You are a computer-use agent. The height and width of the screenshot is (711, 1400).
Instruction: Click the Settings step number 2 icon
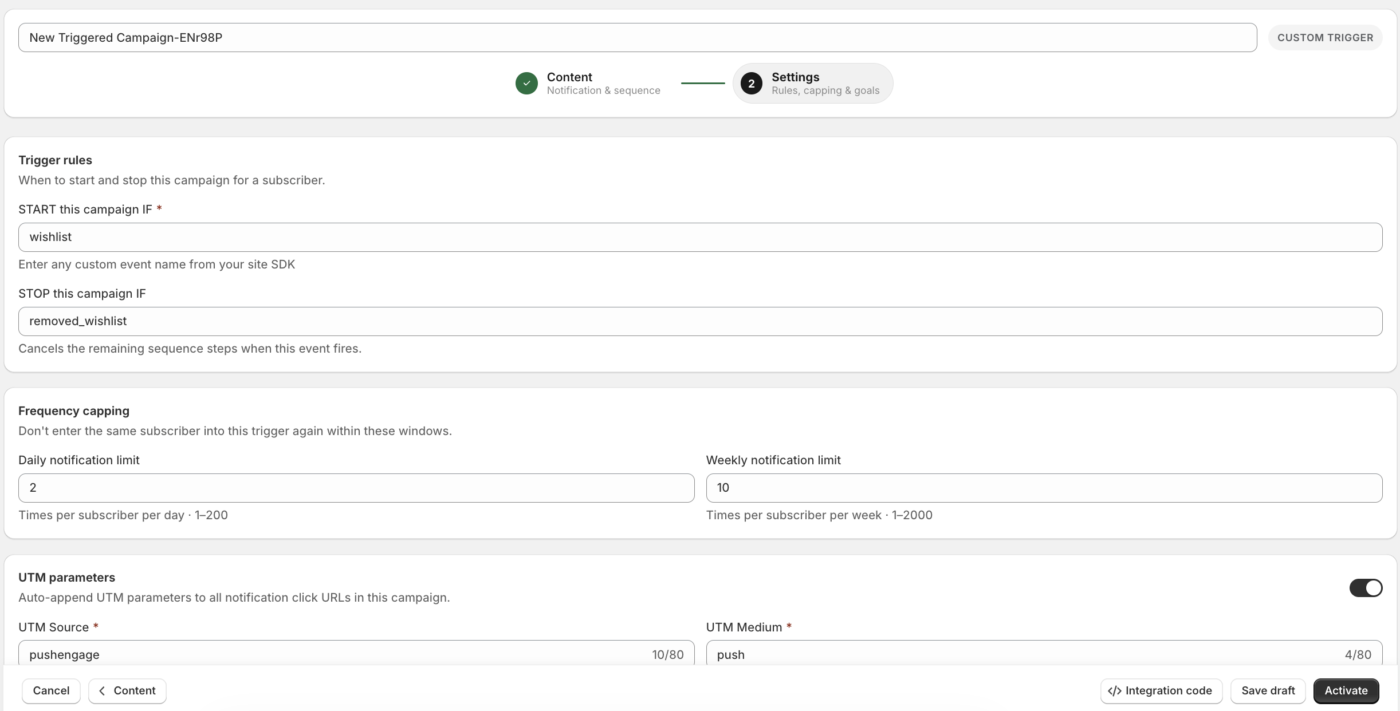(x=752, y=84)
